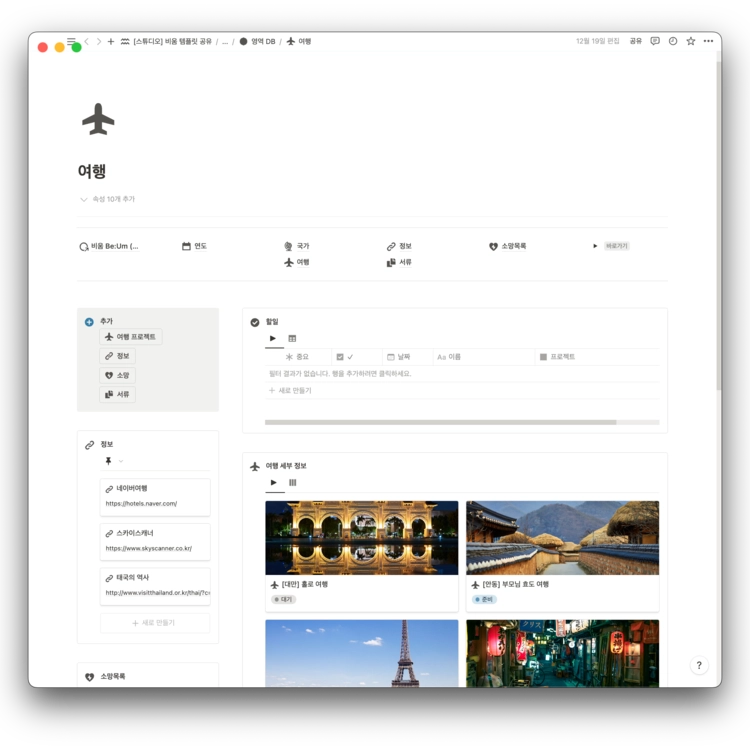Click the comments icon in top bar
Screen dimensions: 750x750
655,41
